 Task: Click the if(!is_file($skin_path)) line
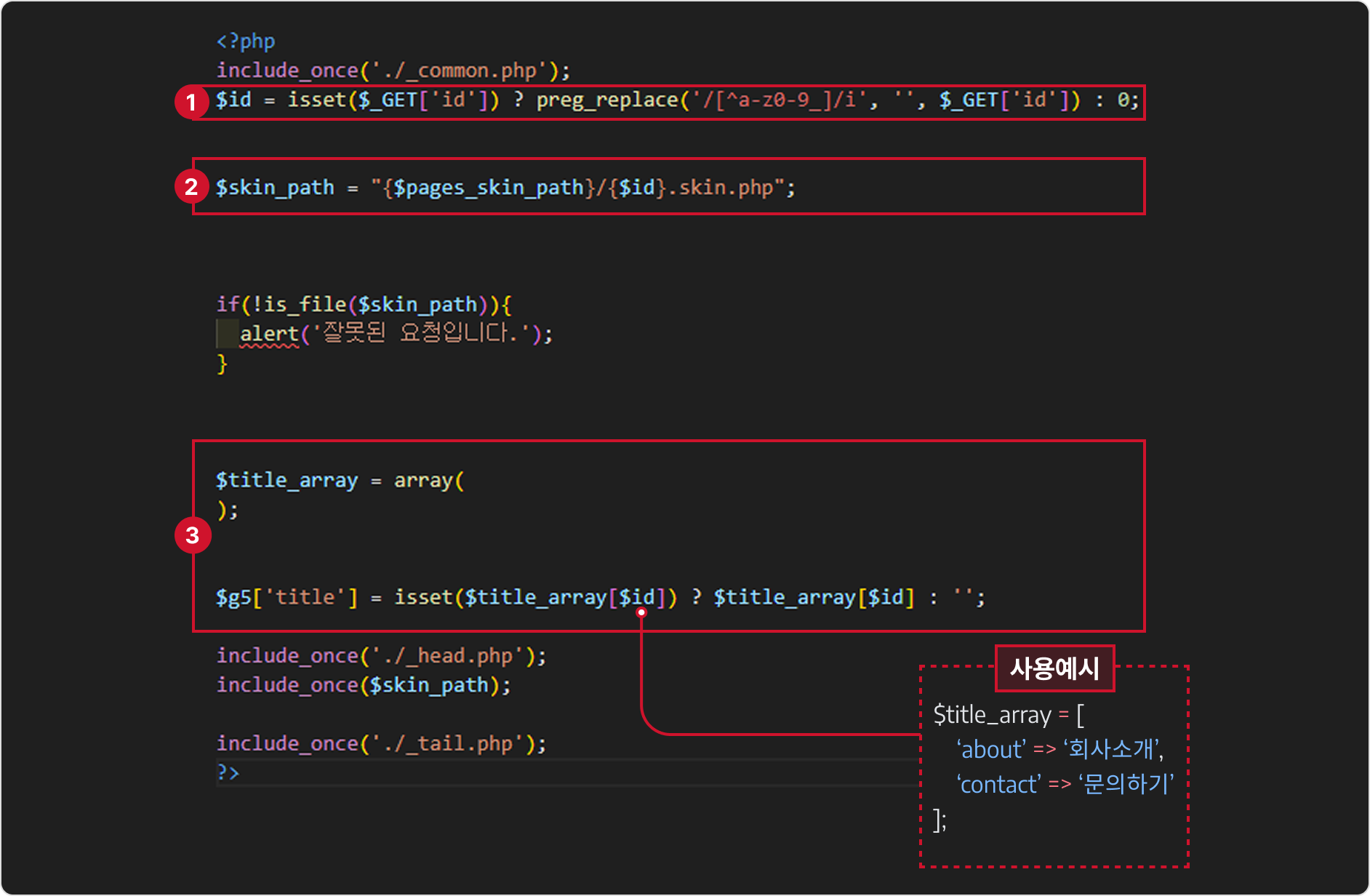(364, 305)
